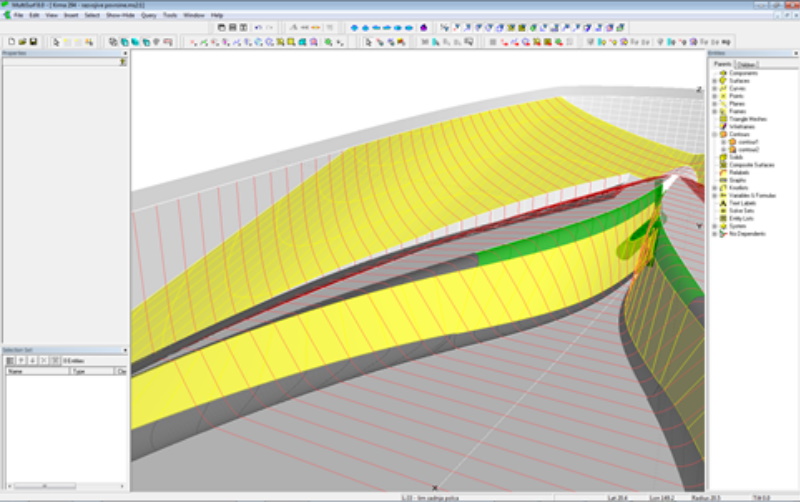Expand the Surfaces tree node

(714, 80)
